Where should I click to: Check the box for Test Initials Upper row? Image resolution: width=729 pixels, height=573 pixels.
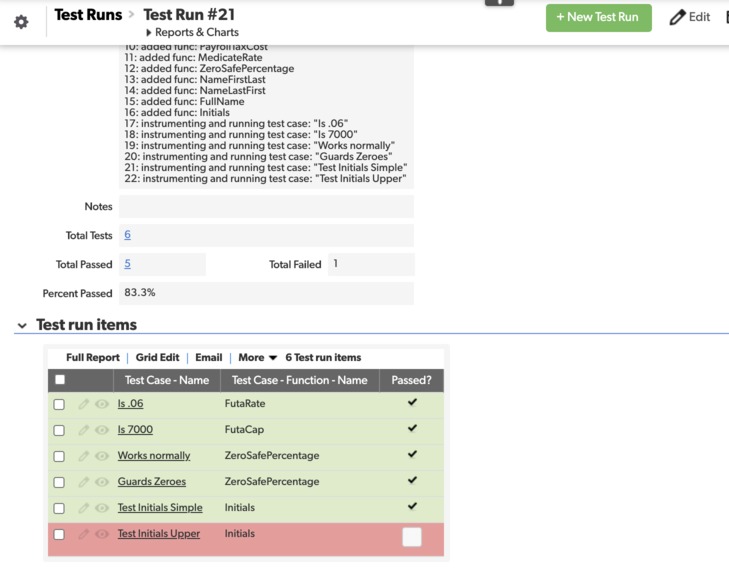pos(59,534)
